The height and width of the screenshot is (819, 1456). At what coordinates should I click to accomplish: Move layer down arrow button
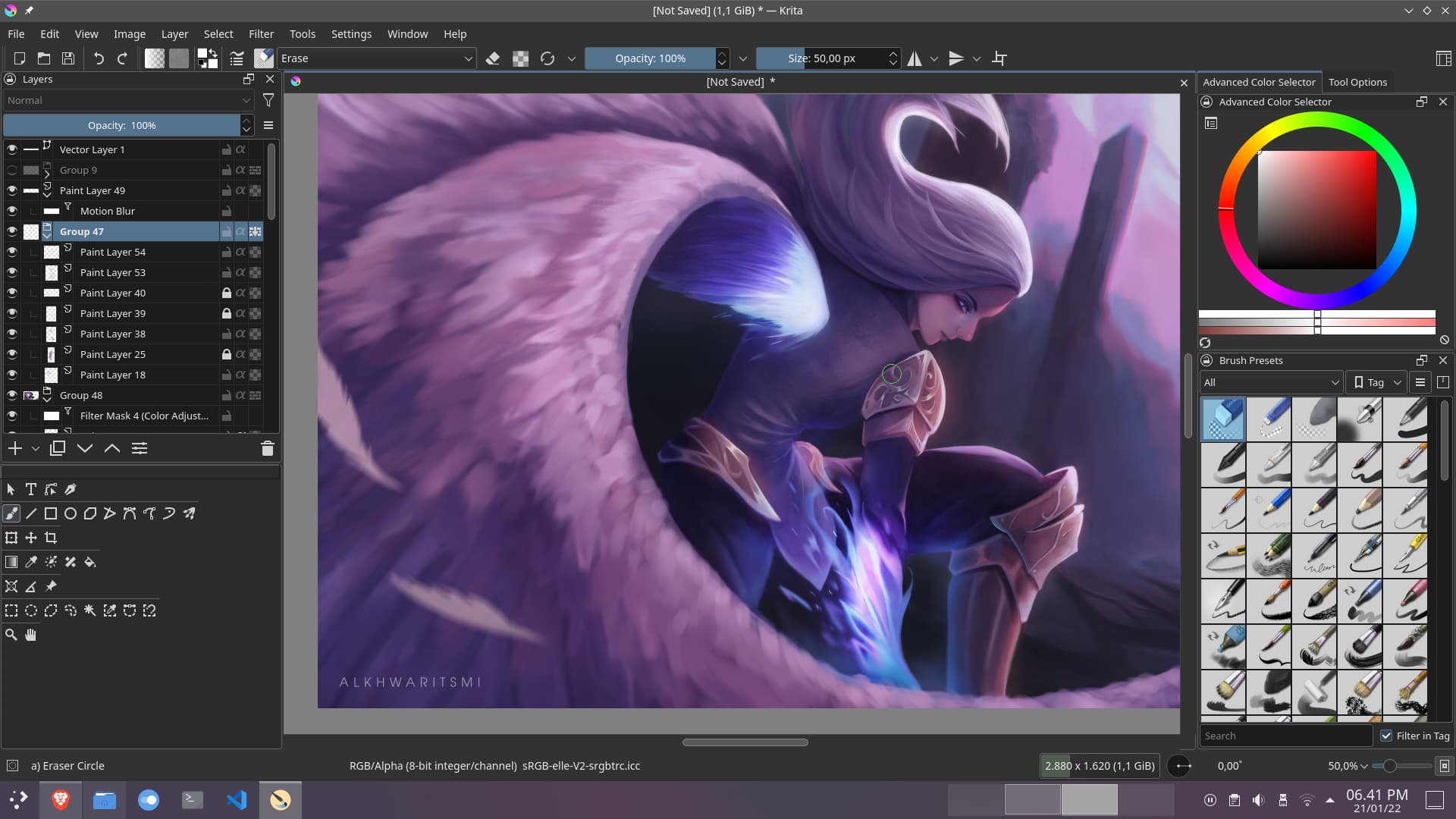pyautogui.click(x=85, y=448)
